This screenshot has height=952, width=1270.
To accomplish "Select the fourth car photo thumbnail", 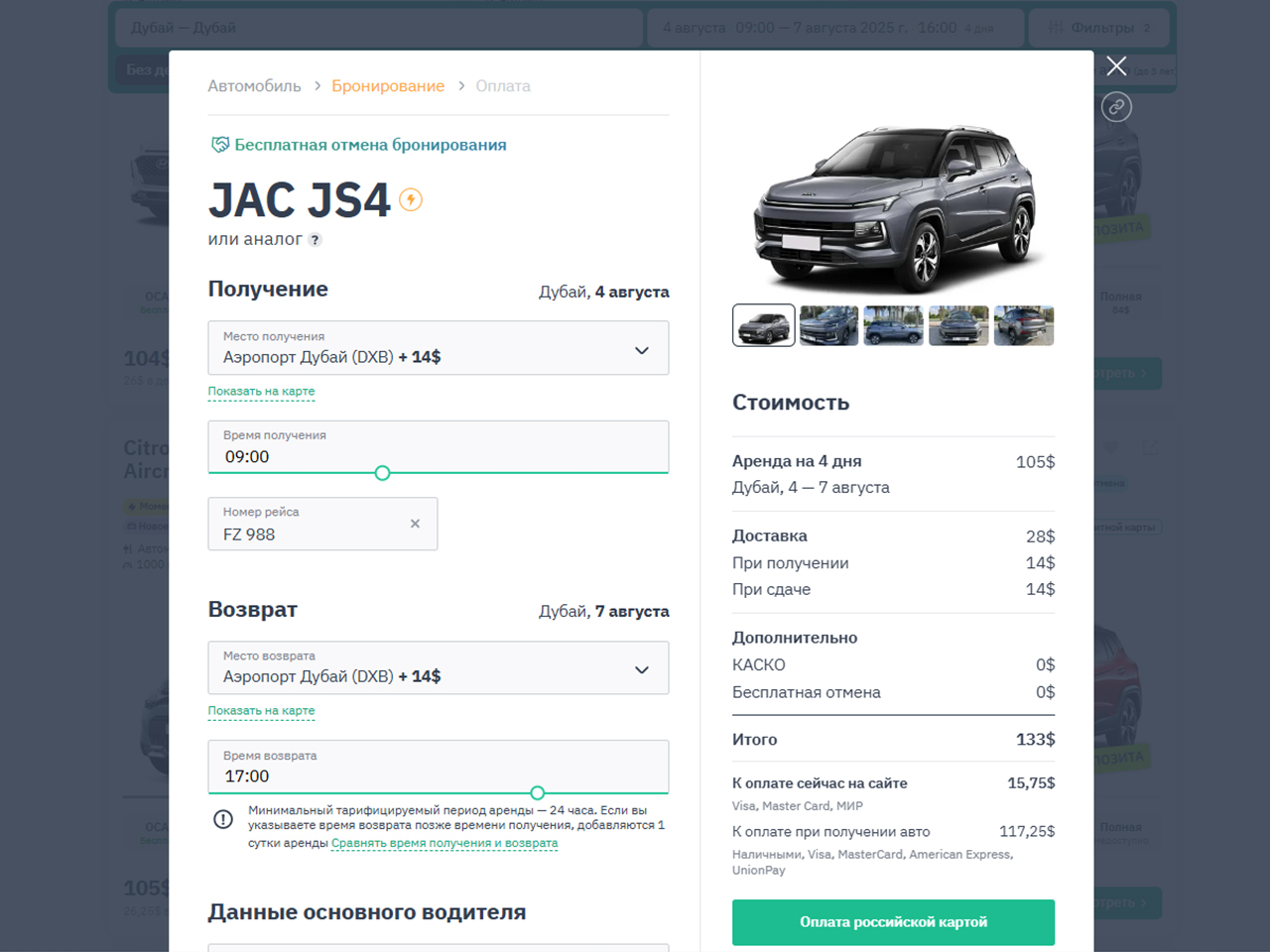I will [x=958, y=325].
